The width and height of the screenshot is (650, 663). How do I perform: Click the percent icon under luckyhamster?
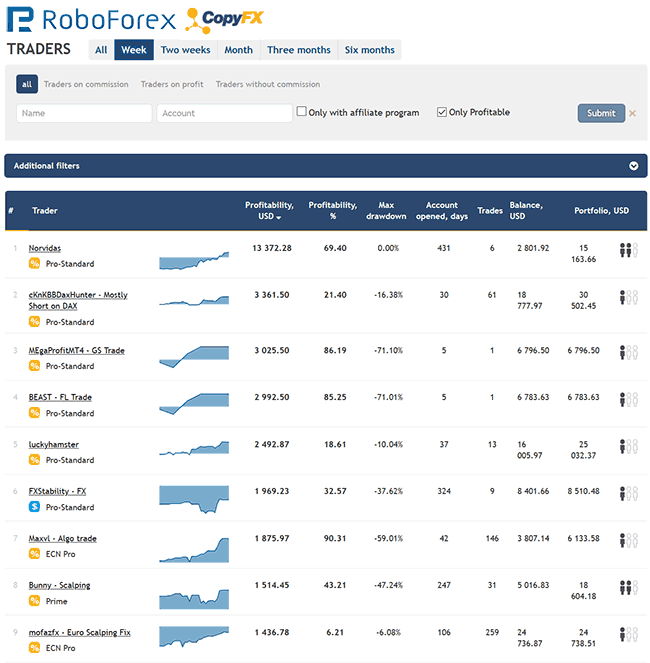[x=34, y=460]
